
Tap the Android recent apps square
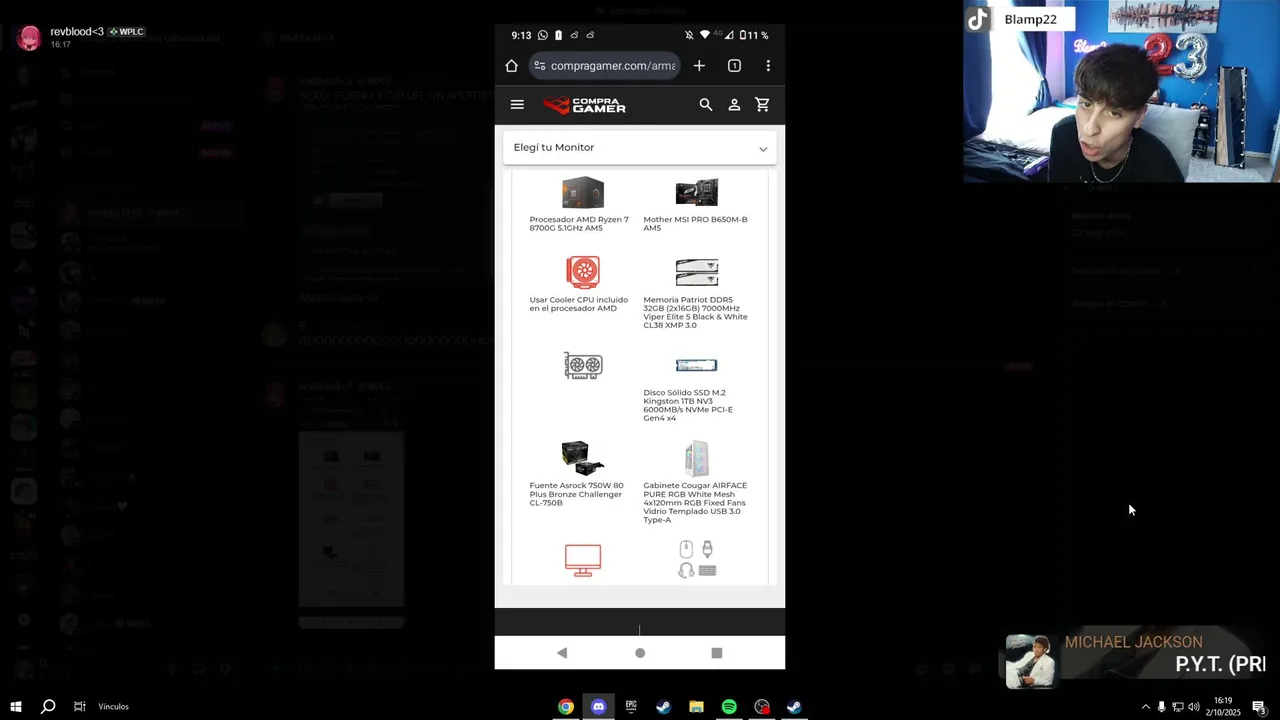pos(717,653)
